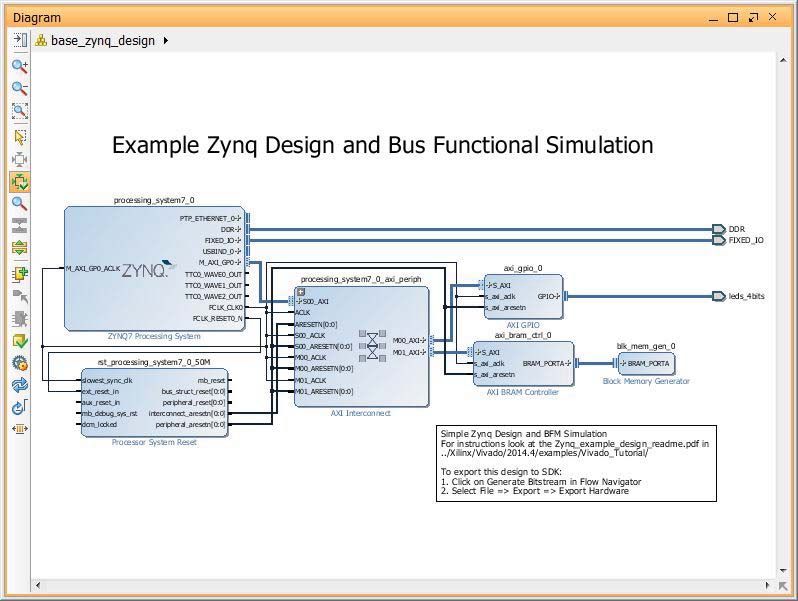
Task: Open the diagram options gear icon
Action: [19, 363]
